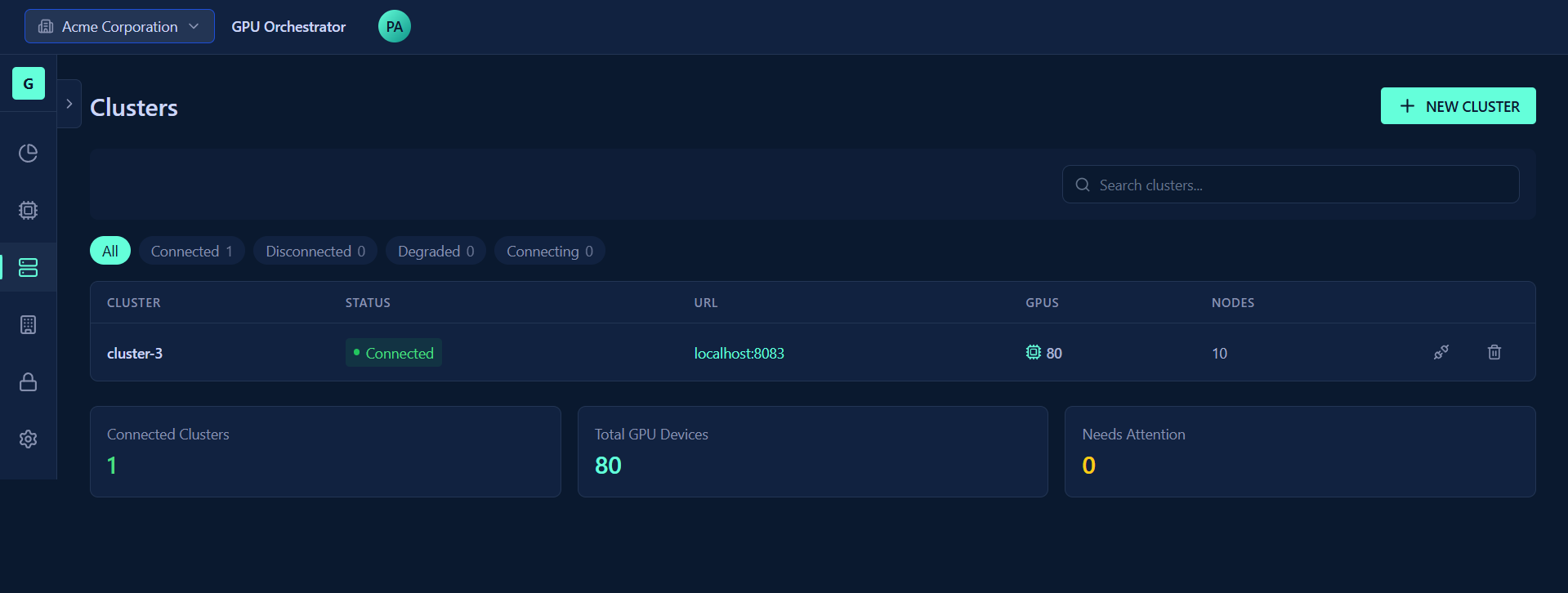Open the GPU chip sidebar icon
Screen dimensions: 1568x593
coord(28,211)
